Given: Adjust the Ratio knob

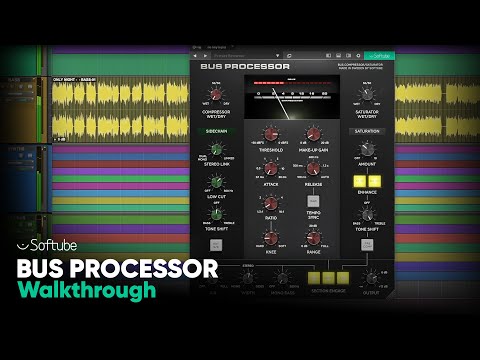Looking at the screenshot, I should coord(271,203).
